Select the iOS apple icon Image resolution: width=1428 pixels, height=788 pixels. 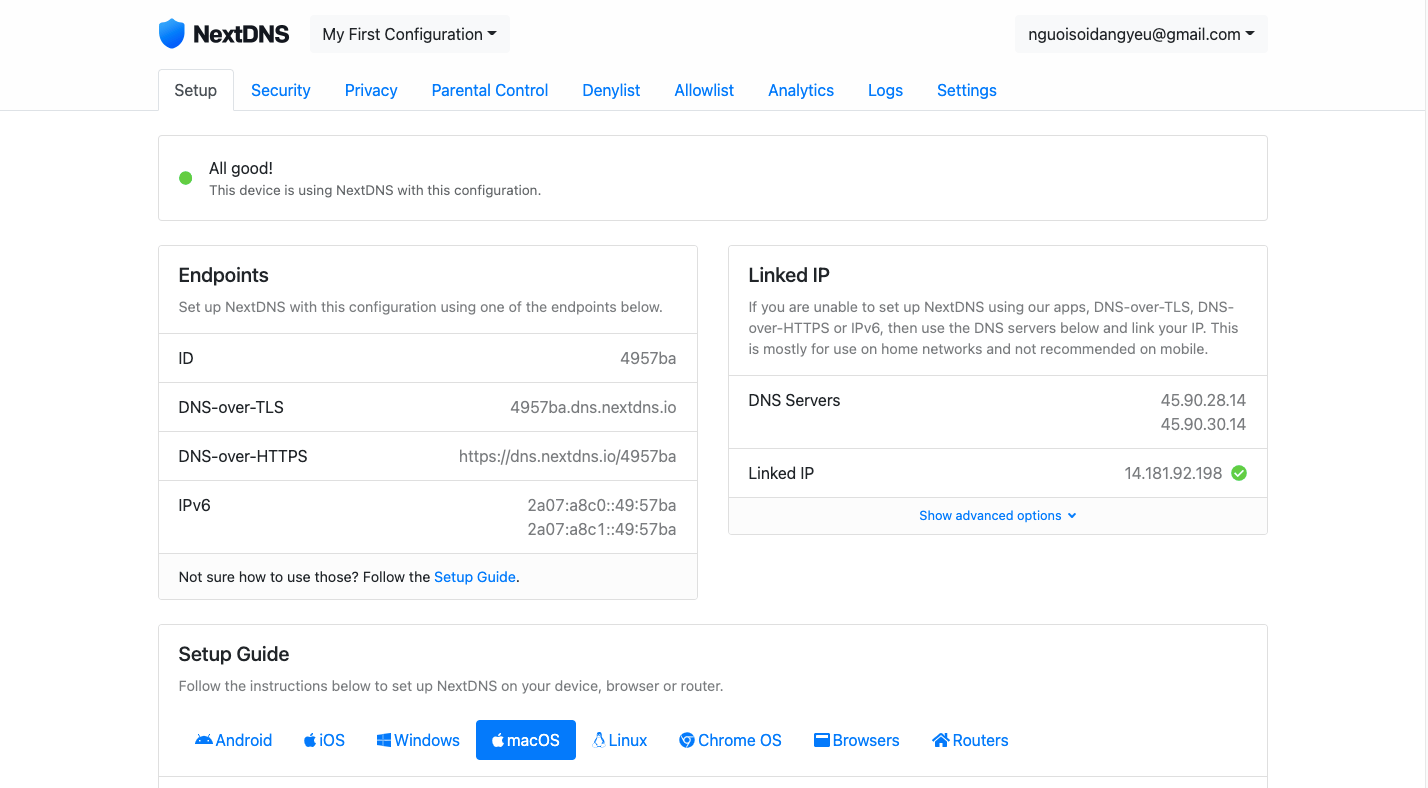click(x=310, y=740)
